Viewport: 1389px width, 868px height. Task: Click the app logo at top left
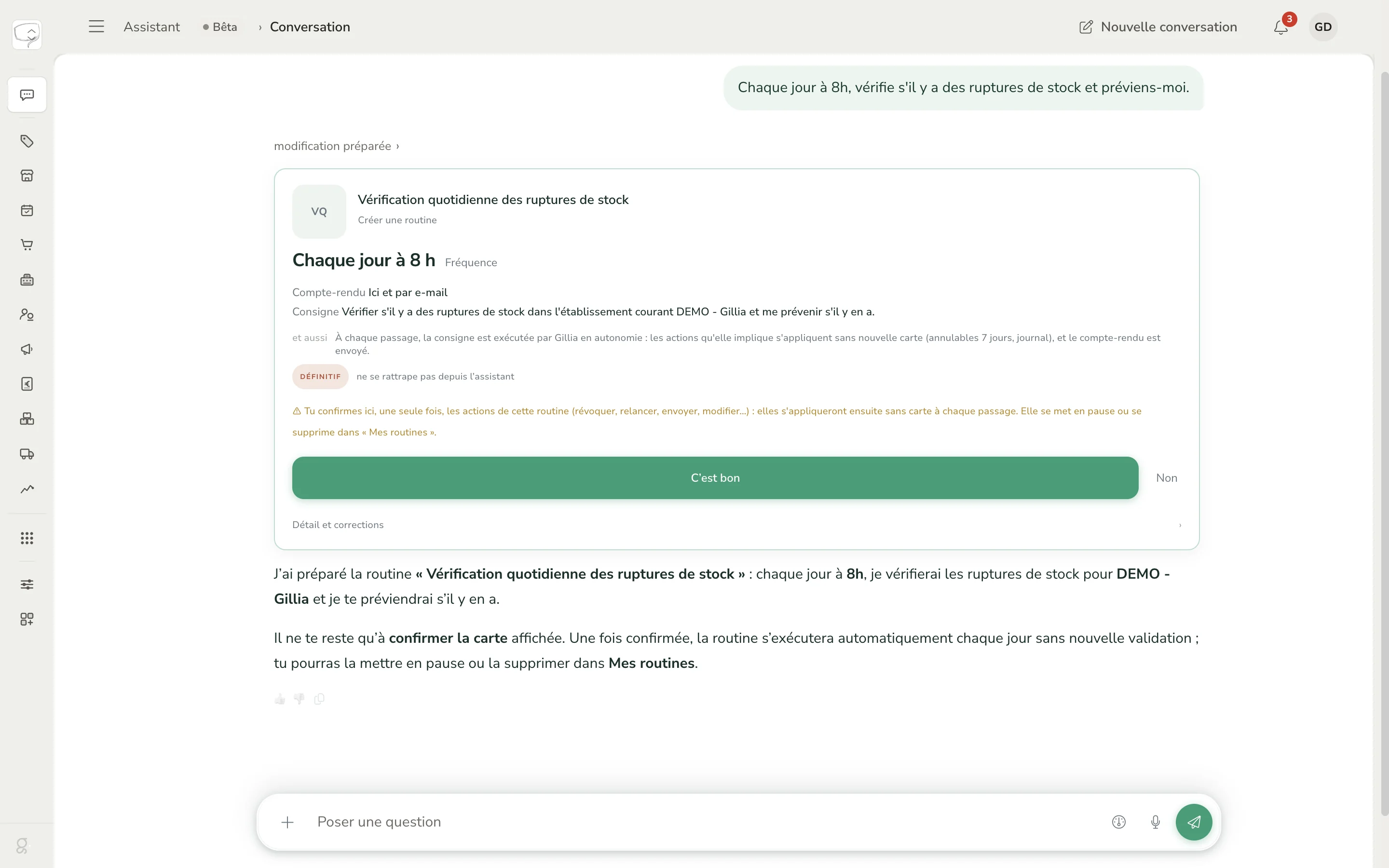[27, 34]
